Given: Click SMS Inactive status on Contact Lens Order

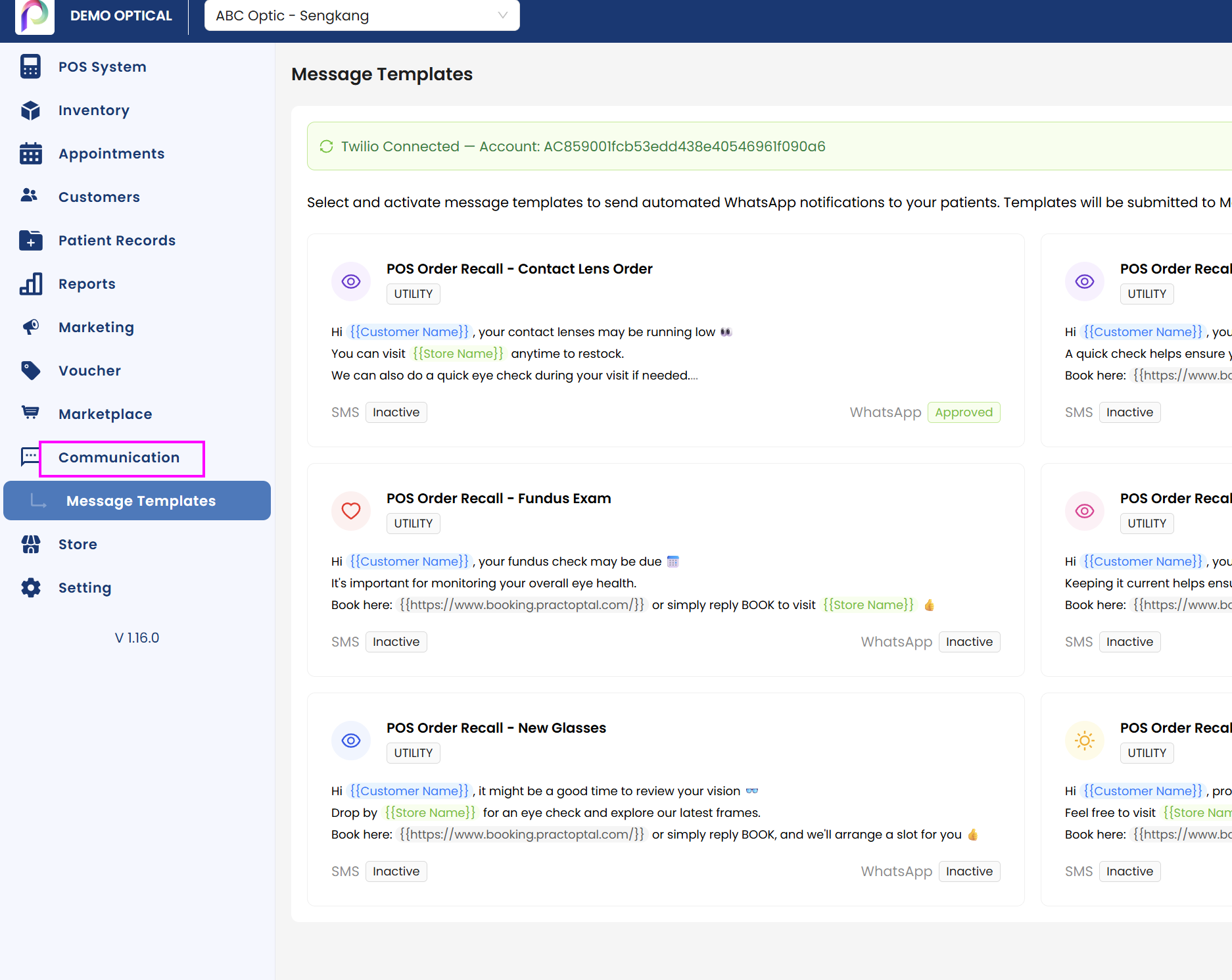Looking at the screenshot, I should (x=396, y=412).
